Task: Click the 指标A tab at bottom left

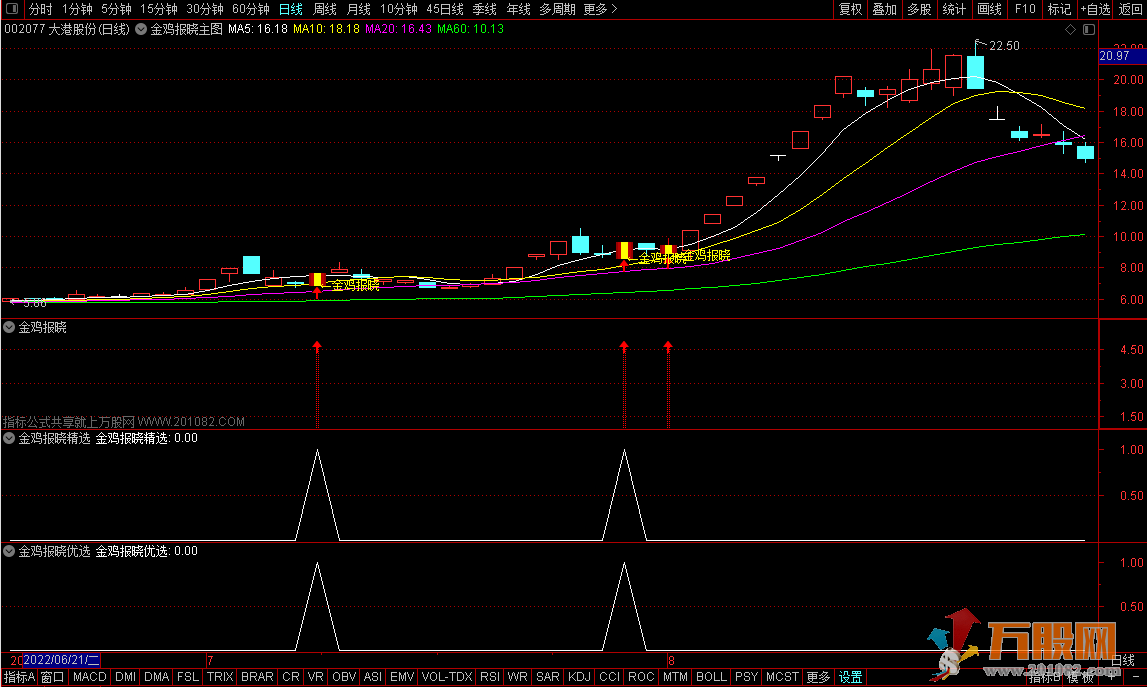Action: click(x=20, y=677)
